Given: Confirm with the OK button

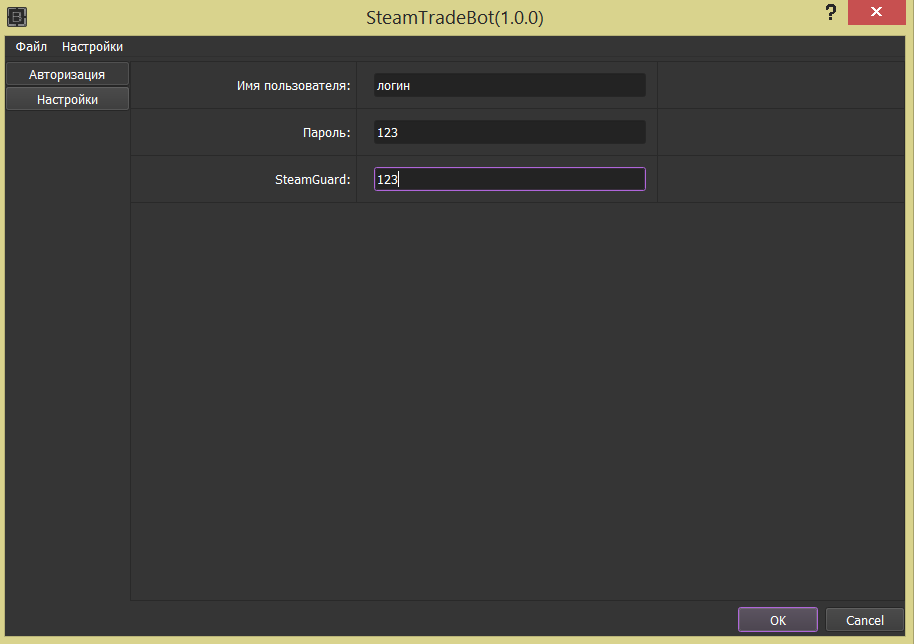Looking at the screenshot, I should tap(778, 620).
